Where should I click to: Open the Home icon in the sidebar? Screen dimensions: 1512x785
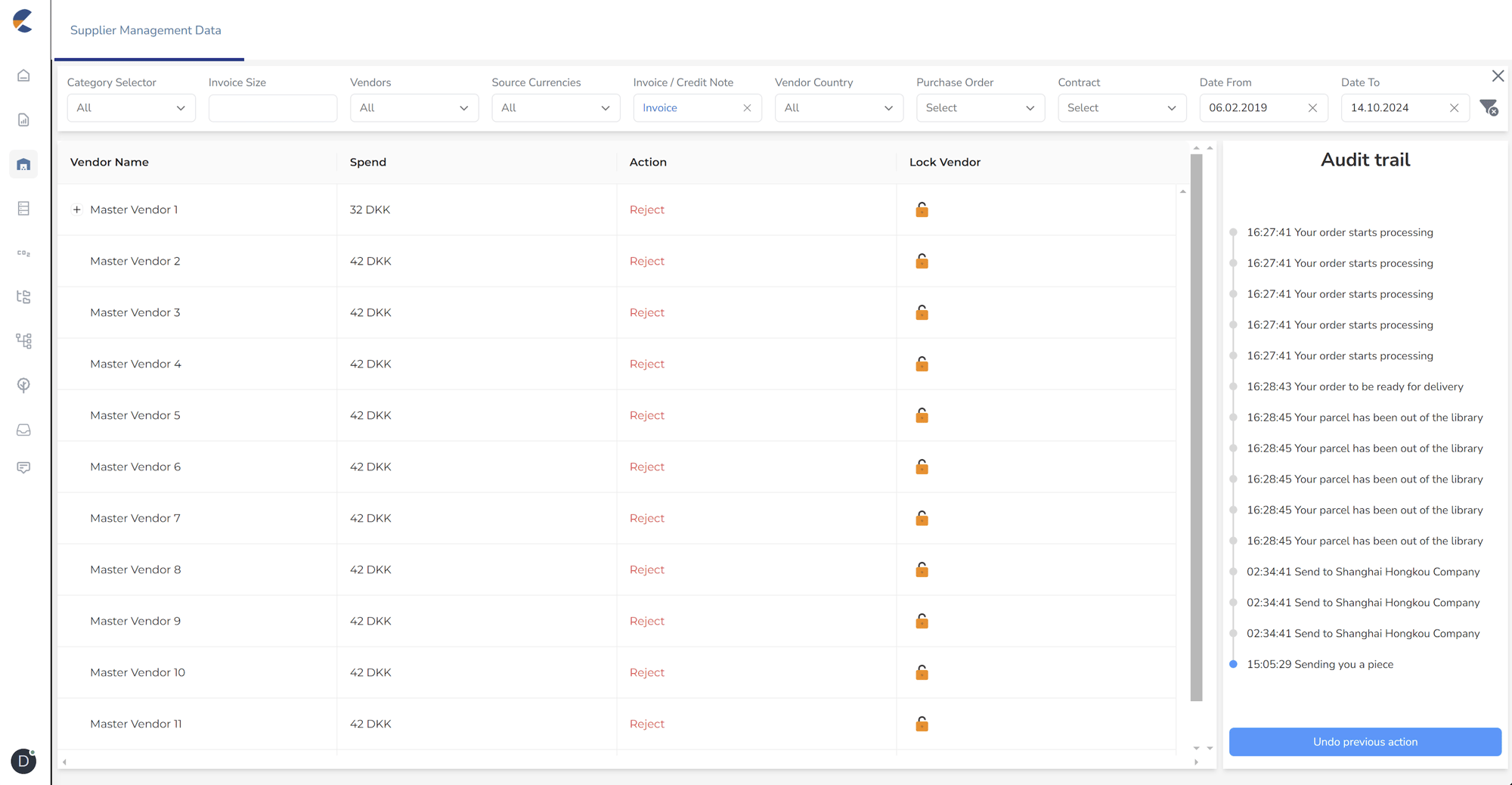click(x=23, y=76)
